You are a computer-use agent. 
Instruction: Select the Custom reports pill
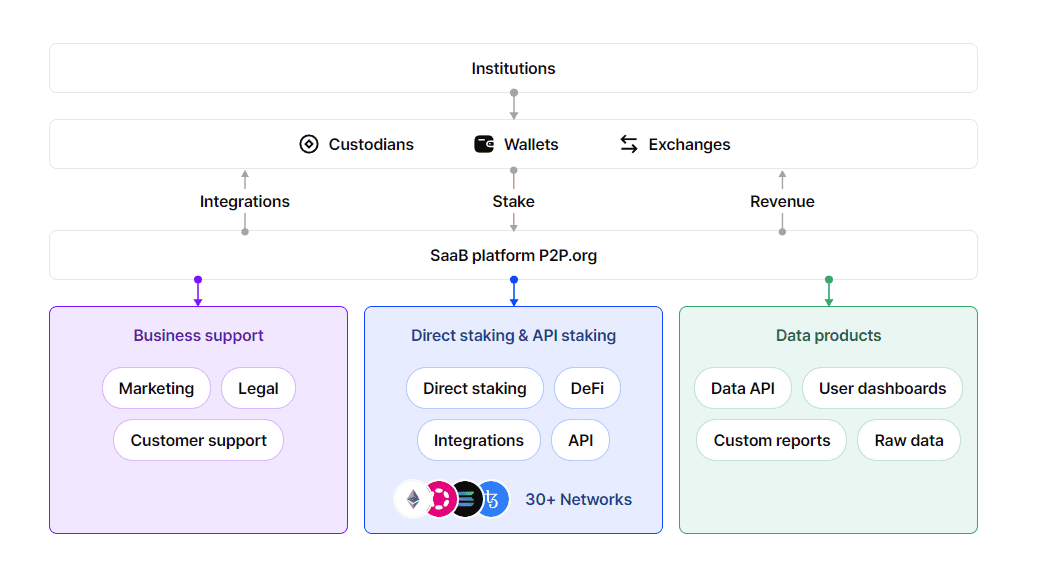tap(771, 440)
